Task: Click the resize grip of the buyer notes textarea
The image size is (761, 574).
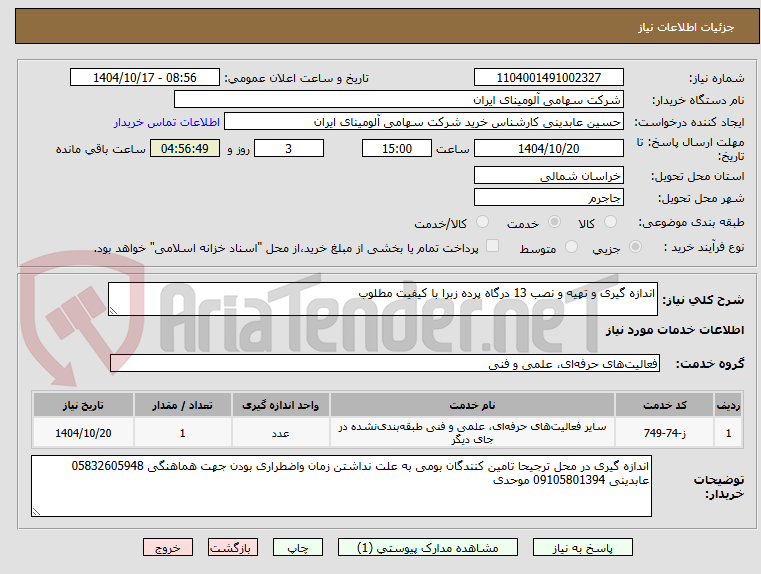Action: pos(36,511)
